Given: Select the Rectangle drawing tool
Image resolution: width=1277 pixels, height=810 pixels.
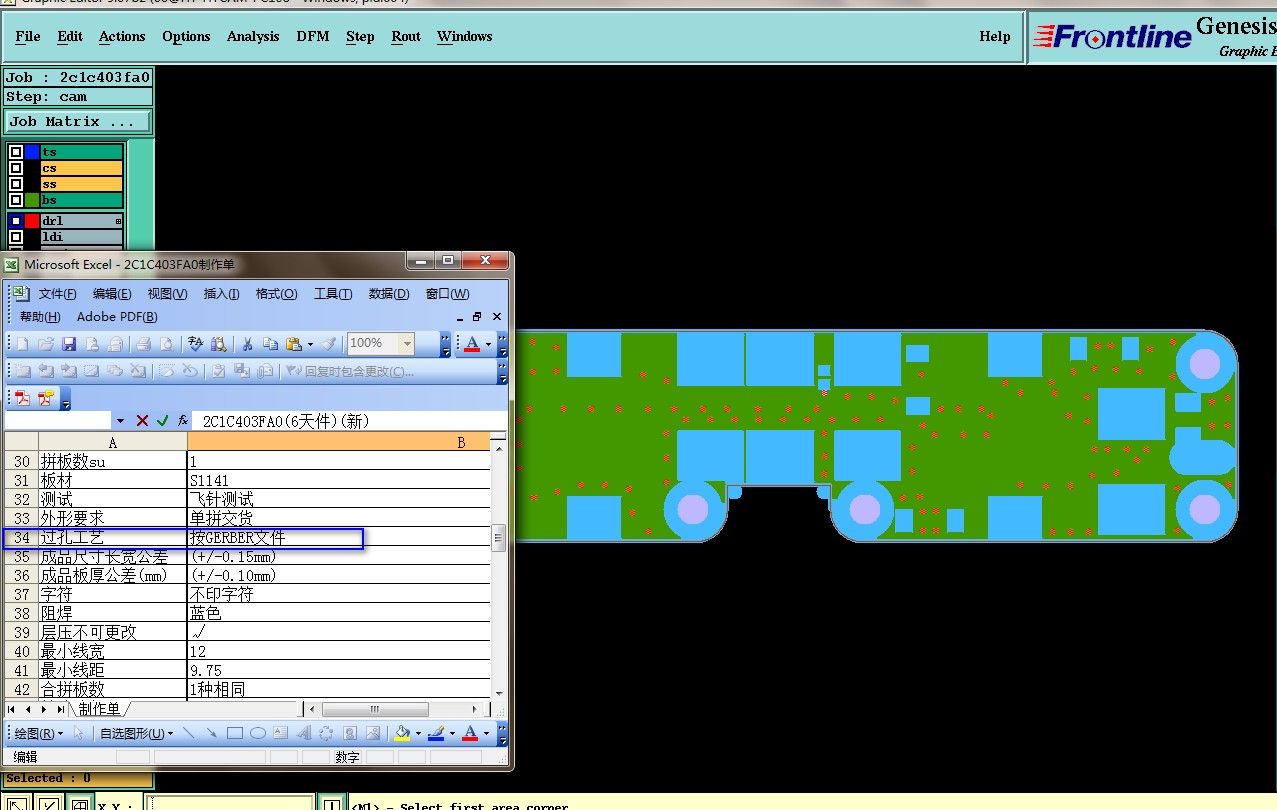Looking at the screenshot, I should (235, 733).
